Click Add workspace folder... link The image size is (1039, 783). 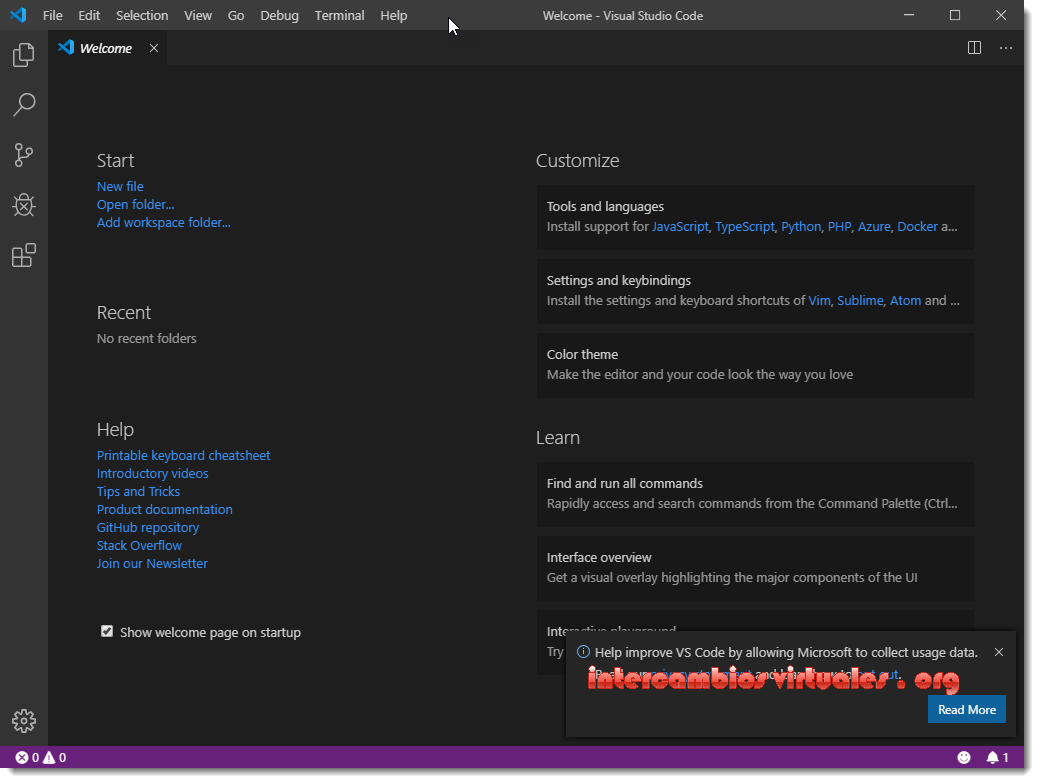(x=164, y=223)
